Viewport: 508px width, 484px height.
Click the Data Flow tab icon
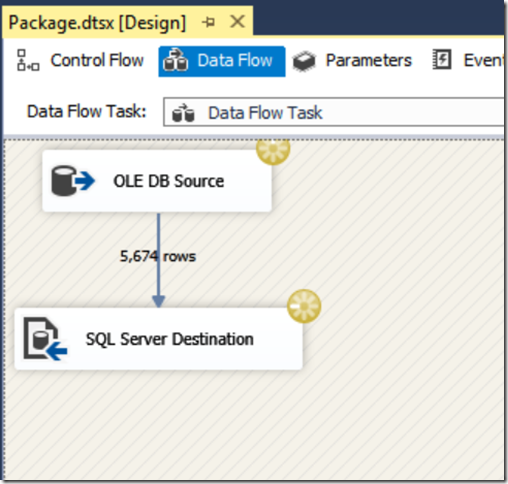175,60
